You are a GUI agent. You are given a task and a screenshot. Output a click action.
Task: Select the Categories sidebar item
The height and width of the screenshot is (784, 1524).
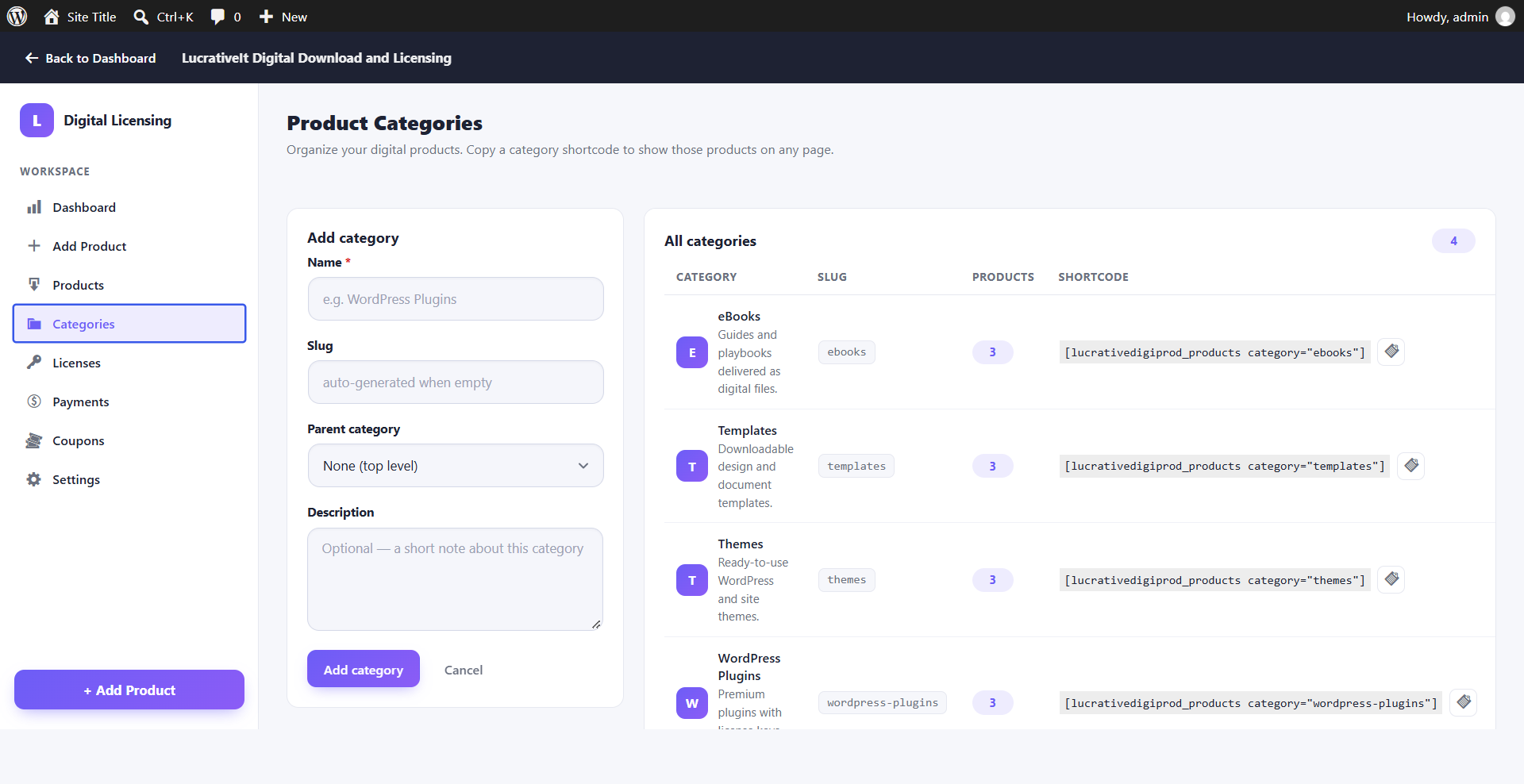coord(129,324)
